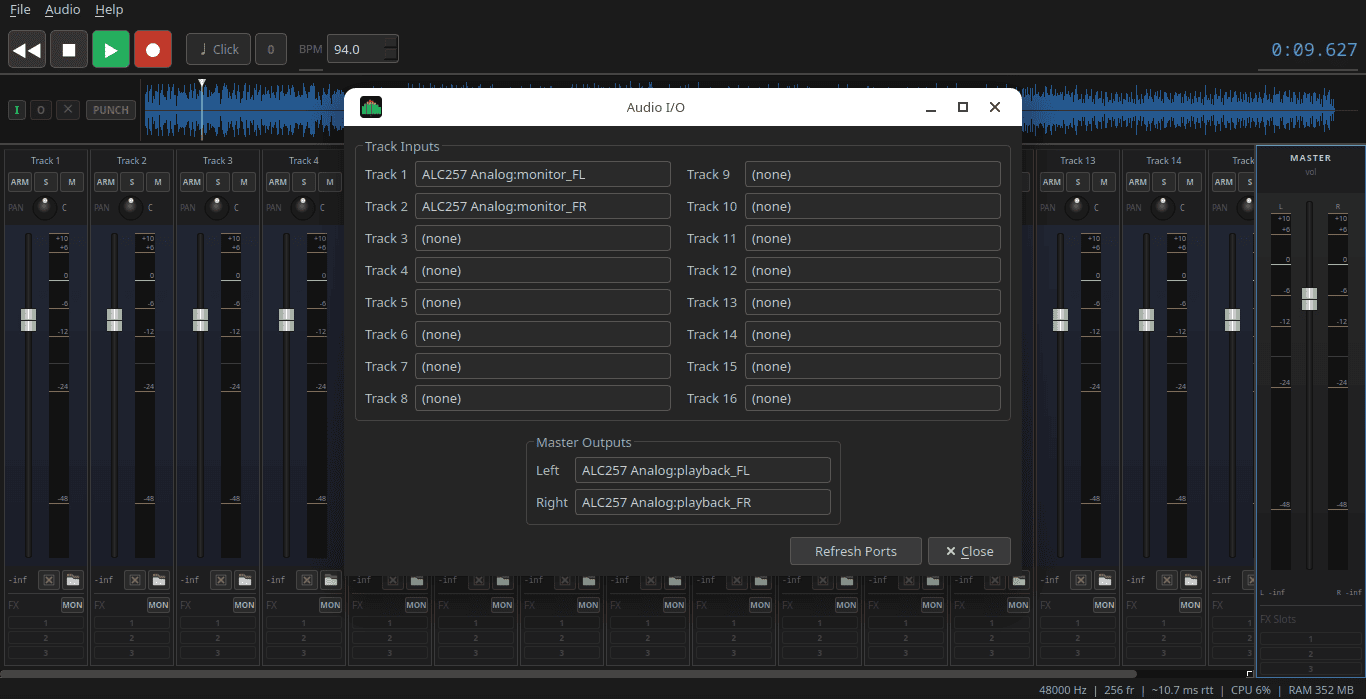Arm Track 1 for recording
The height and width of the screenshot is (699, 1366).
click(20, 182)
